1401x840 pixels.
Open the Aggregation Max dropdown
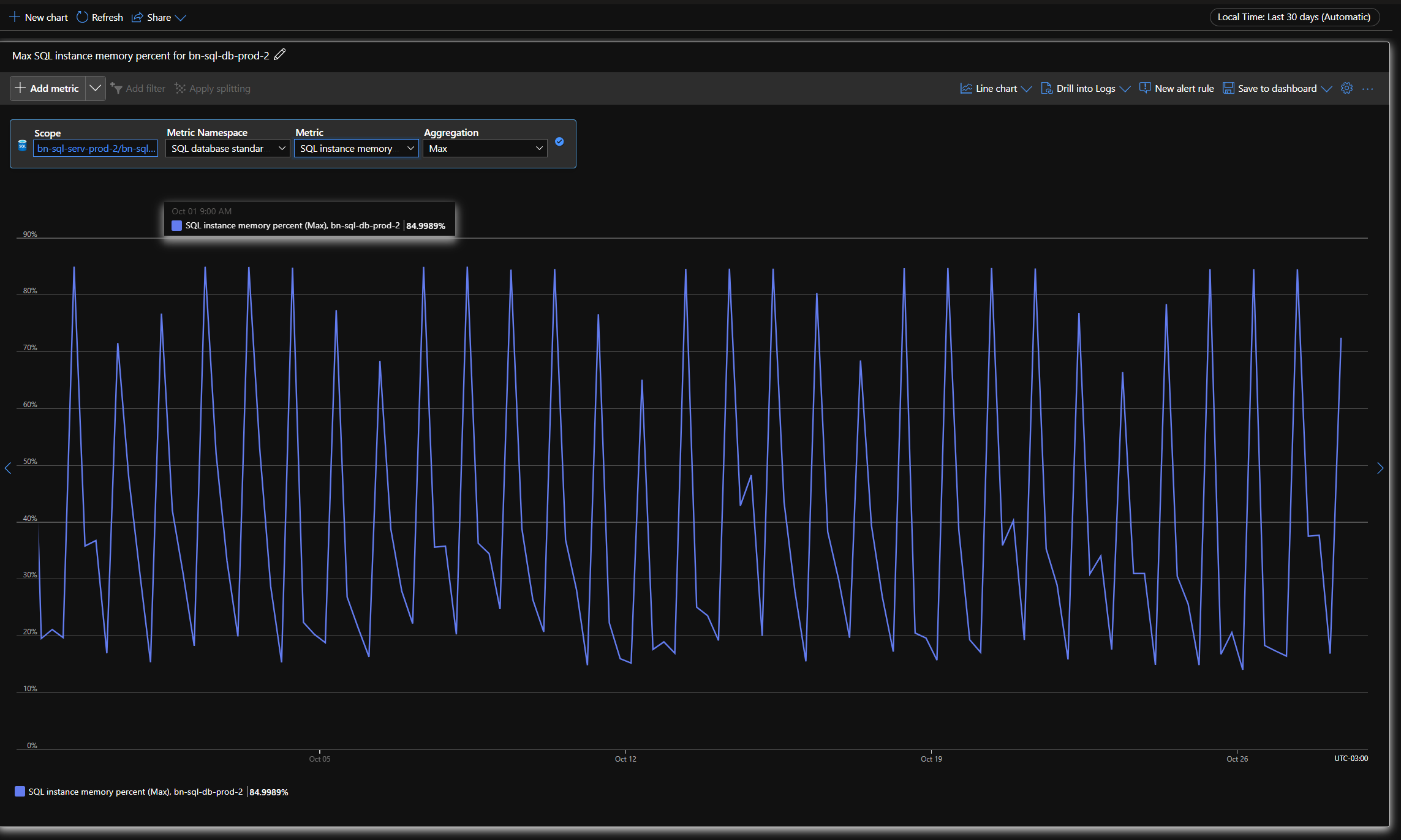pos(485,148)
